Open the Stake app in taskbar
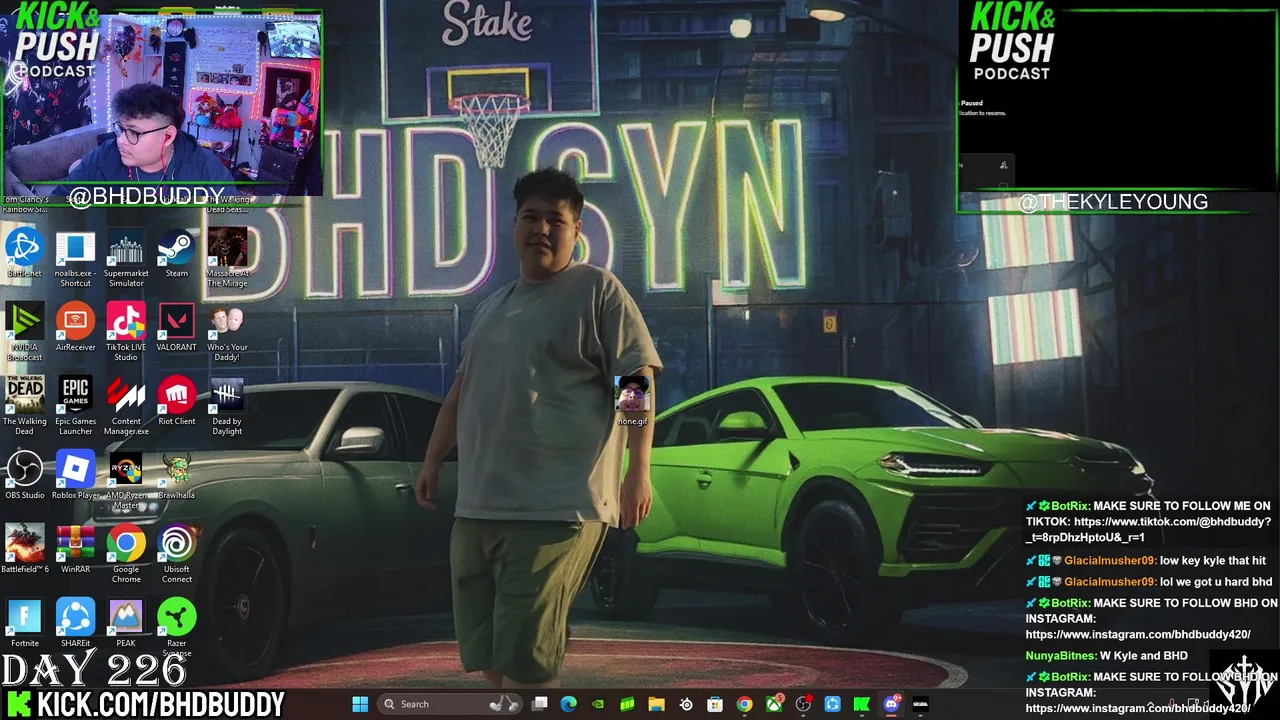1280x720 pixels. point(920,704)
